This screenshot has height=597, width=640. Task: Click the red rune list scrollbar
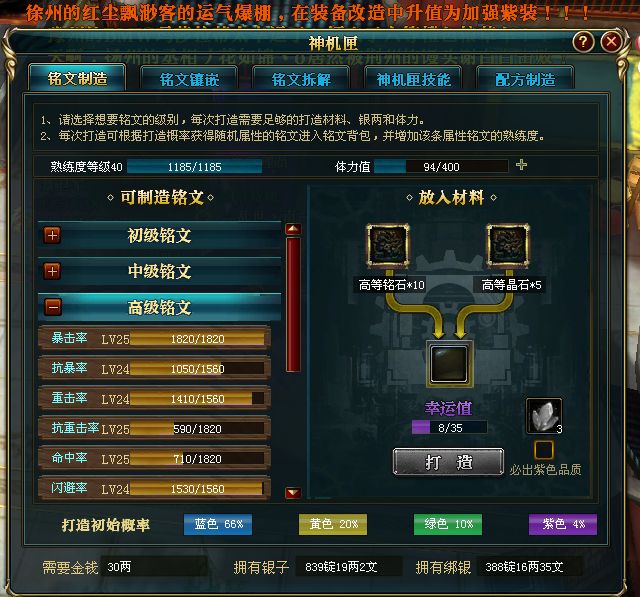(293, 304)
